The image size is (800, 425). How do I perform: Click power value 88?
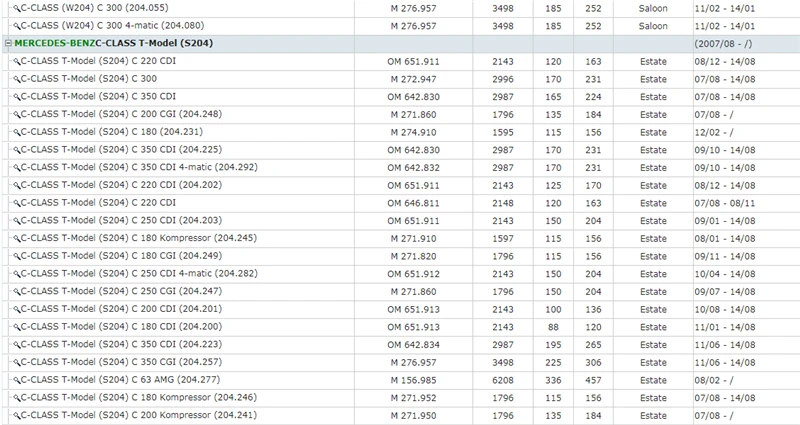553,327
